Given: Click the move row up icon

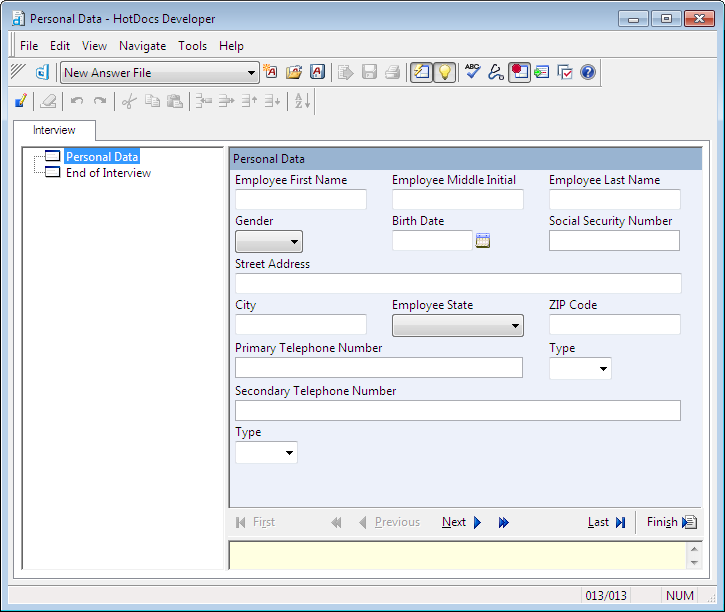Looking at the screenshot, I should (250, 101).
